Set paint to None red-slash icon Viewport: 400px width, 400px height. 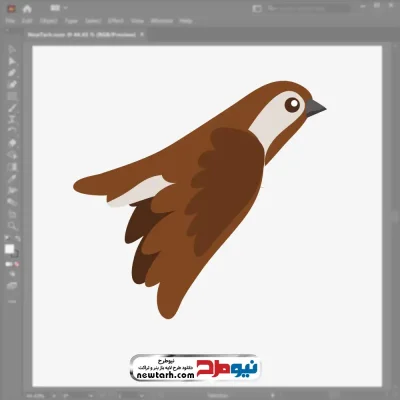(17, 264)
